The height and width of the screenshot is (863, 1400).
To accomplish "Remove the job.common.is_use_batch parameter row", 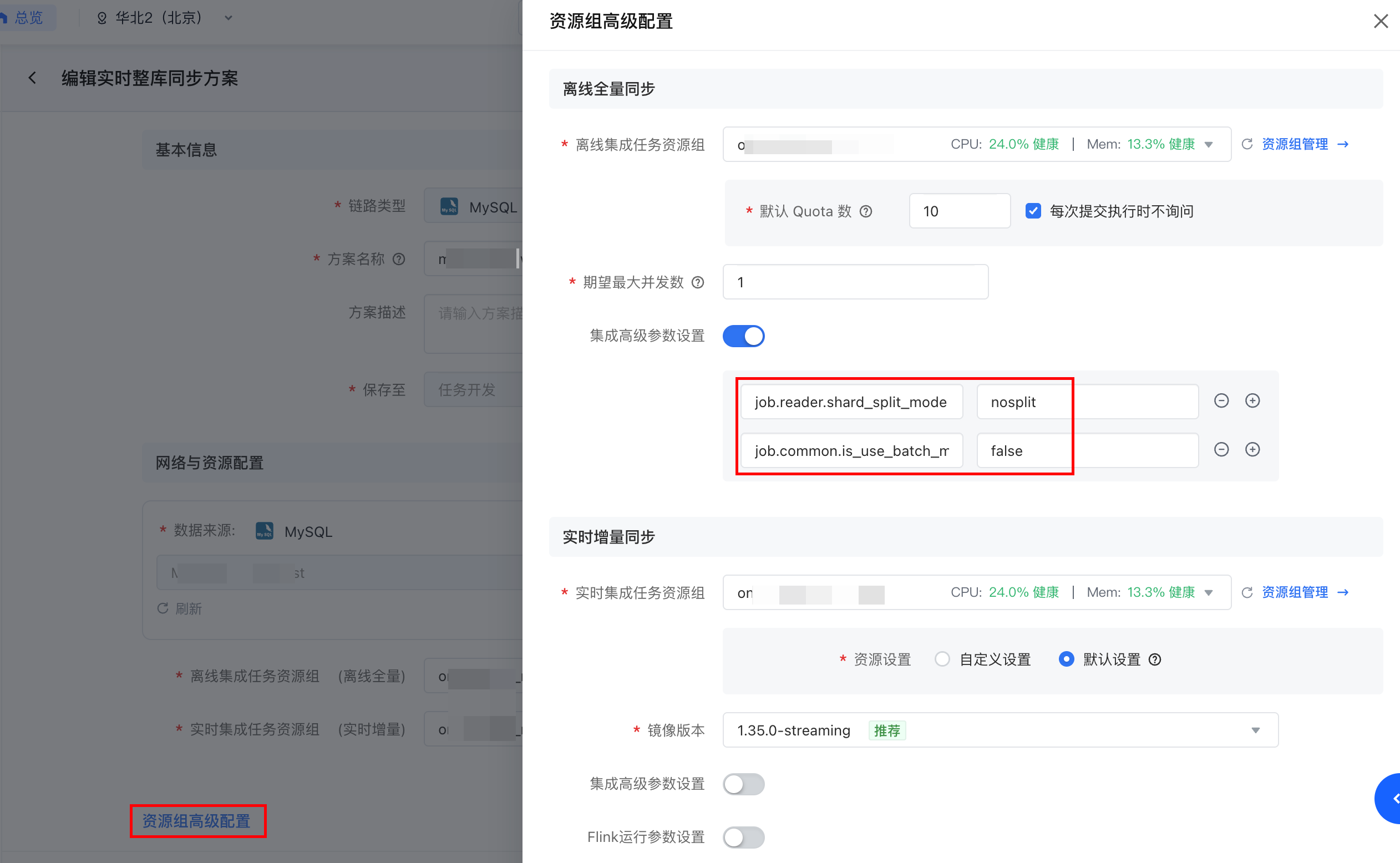I will 1221,450.
